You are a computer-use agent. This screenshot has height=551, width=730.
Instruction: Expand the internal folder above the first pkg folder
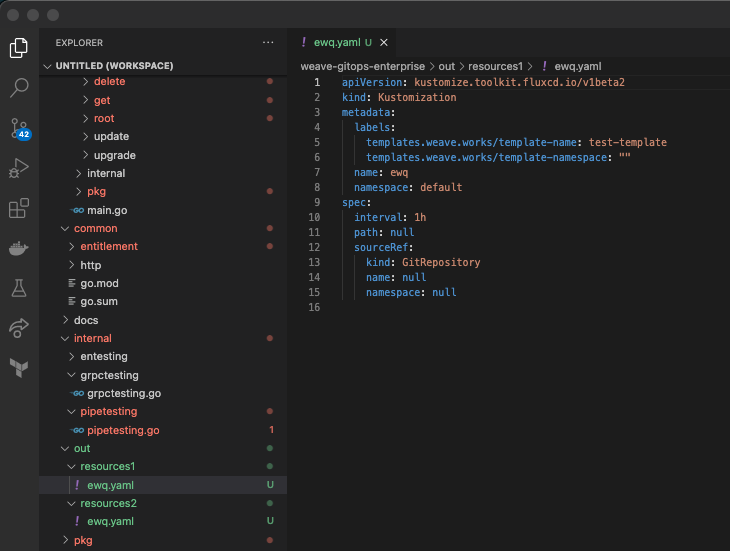click(163, 173)
